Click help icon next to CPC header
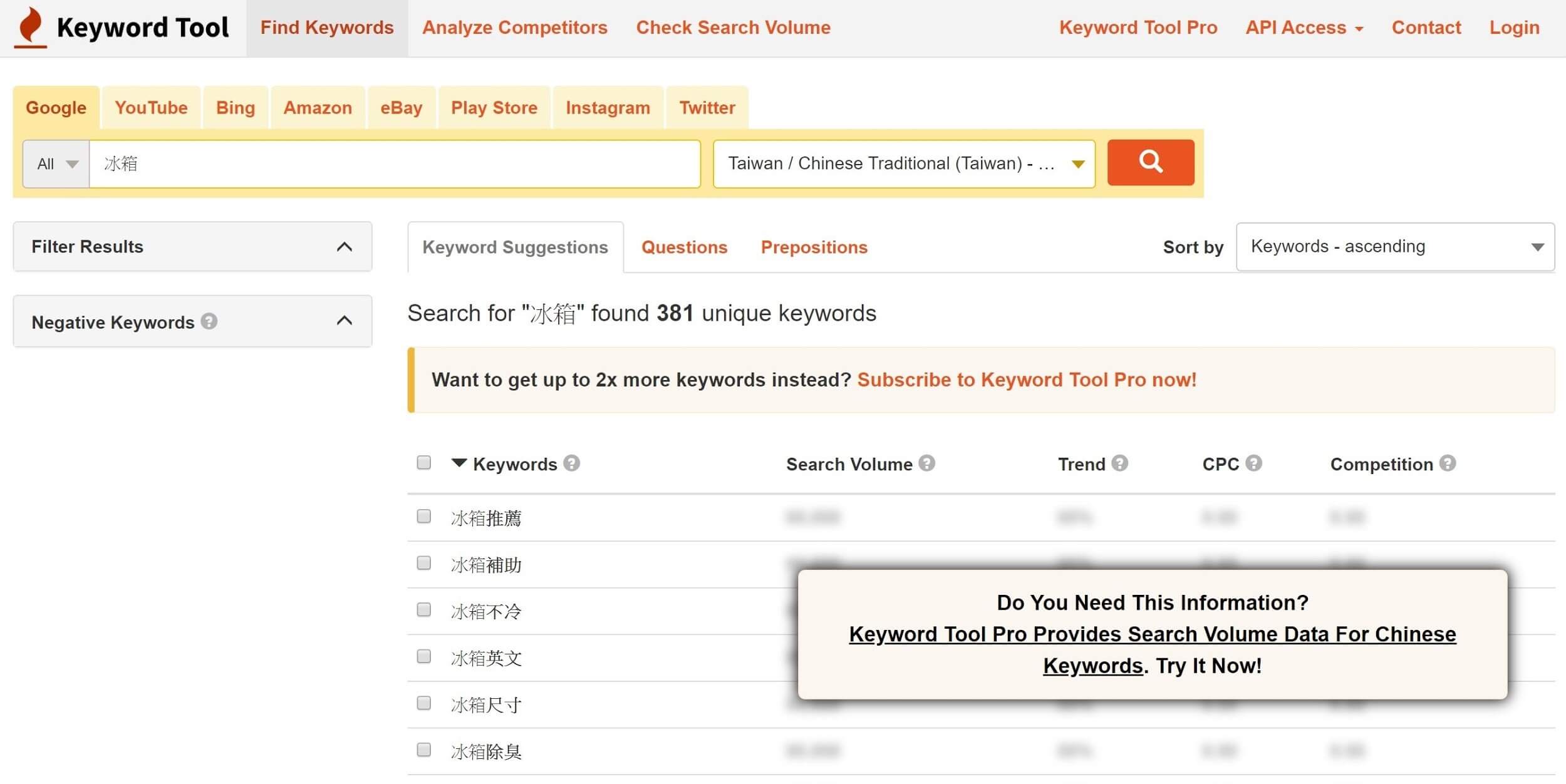1566x784 pixels. (x=1253, y=463)
